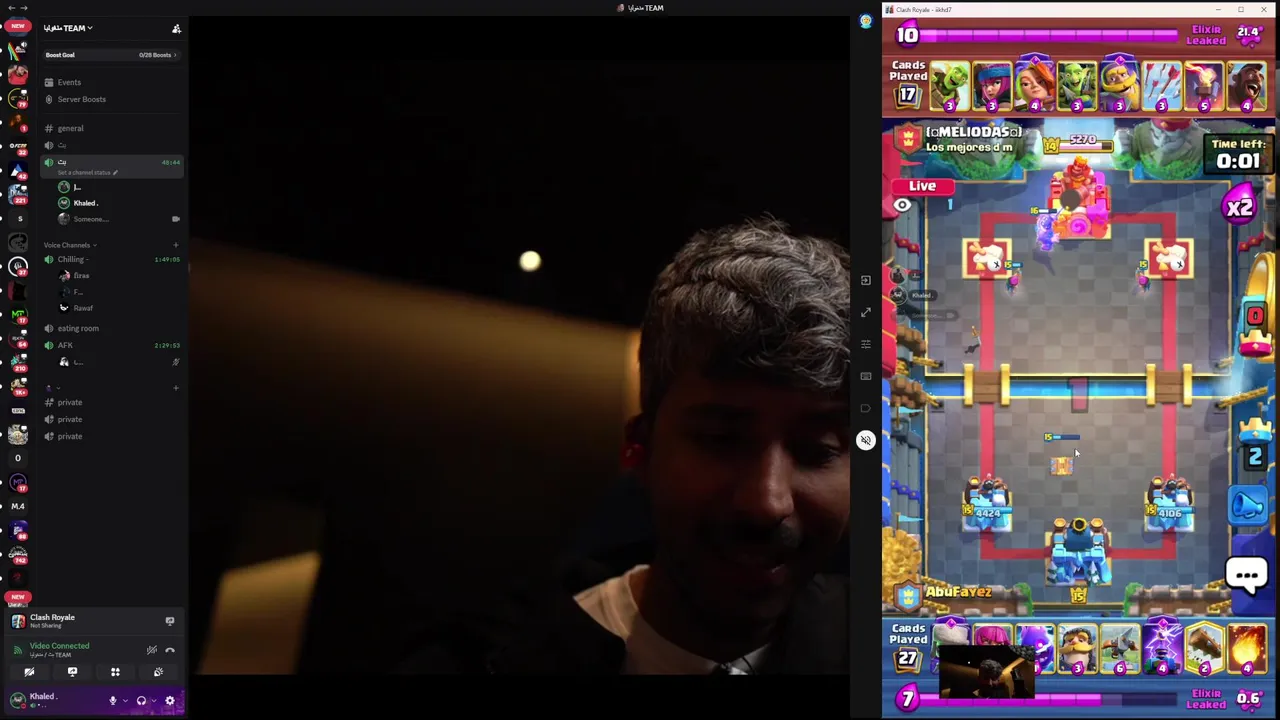Open the MT server icon in the rail
Image resolution: width=1280 pixels, height=720 pixels.
click(18, 314)
